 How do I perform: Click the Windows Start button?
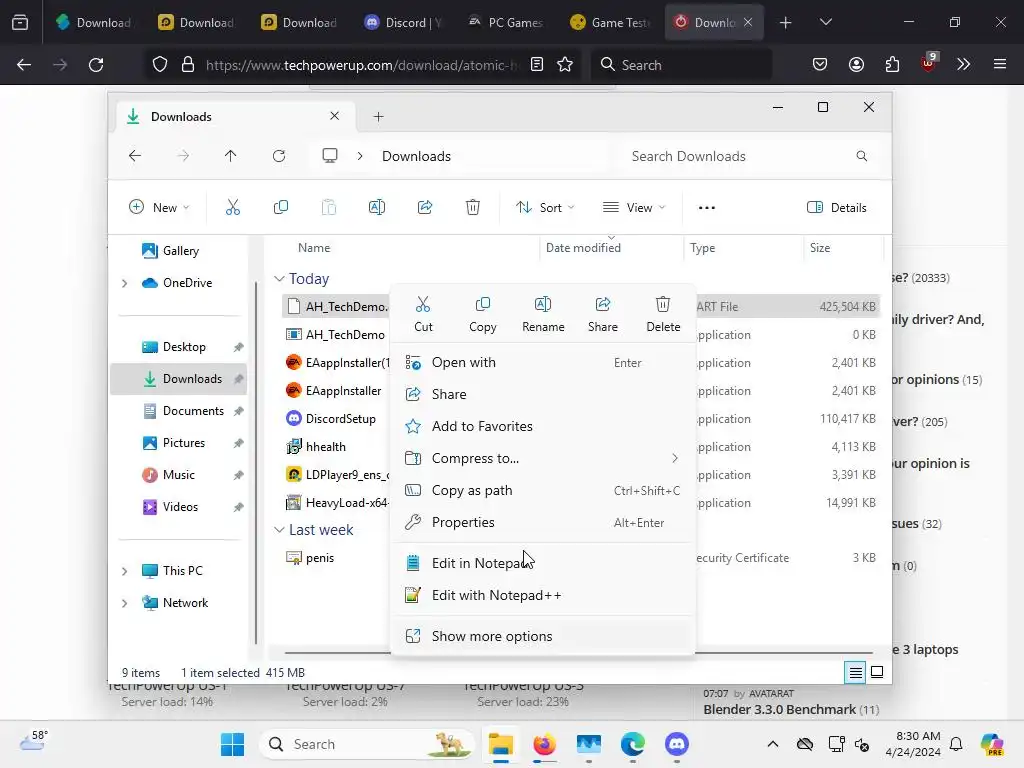click(x=232, y=744)
